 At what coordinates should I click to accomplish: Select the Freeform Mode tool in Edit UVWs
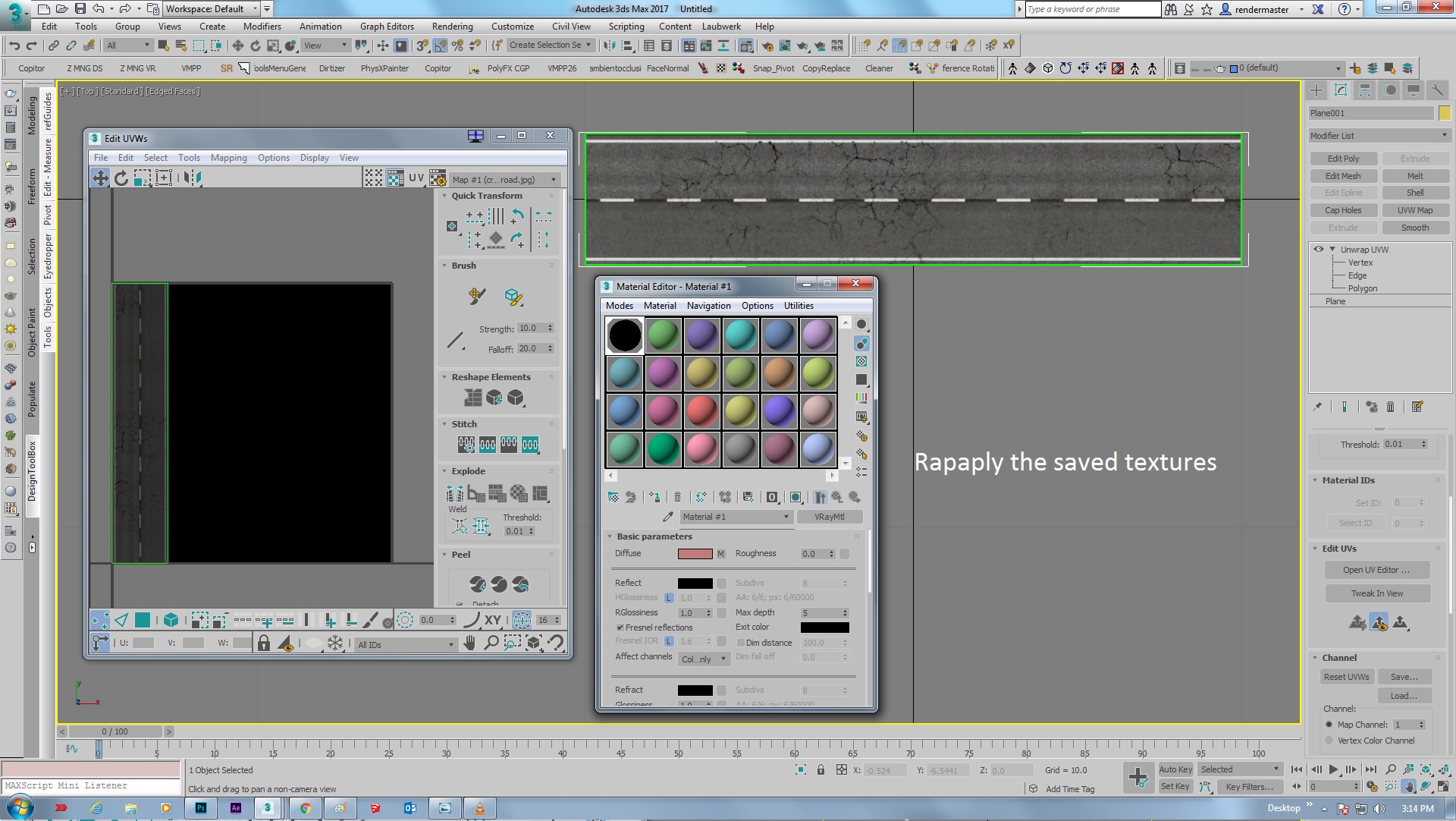(162, 179)
